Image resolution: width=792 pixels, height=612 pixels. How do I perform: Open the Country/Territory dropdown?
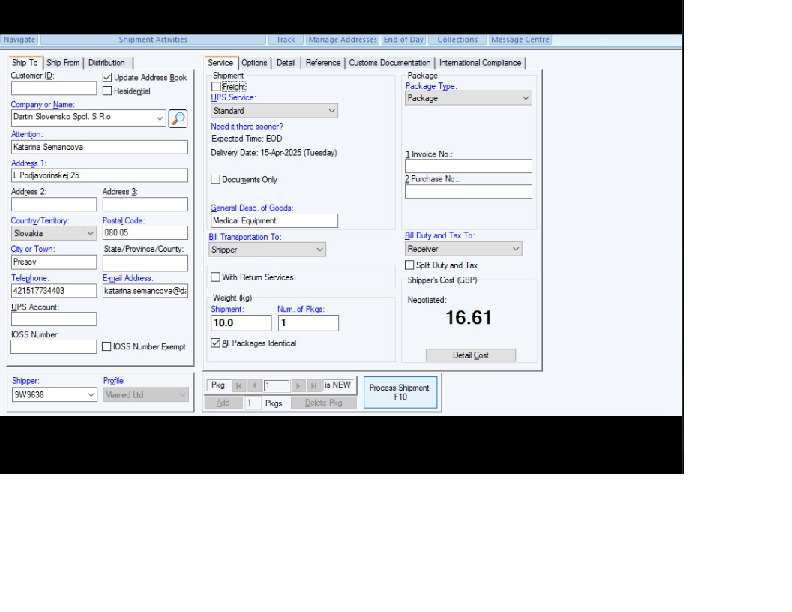point(90,233)
